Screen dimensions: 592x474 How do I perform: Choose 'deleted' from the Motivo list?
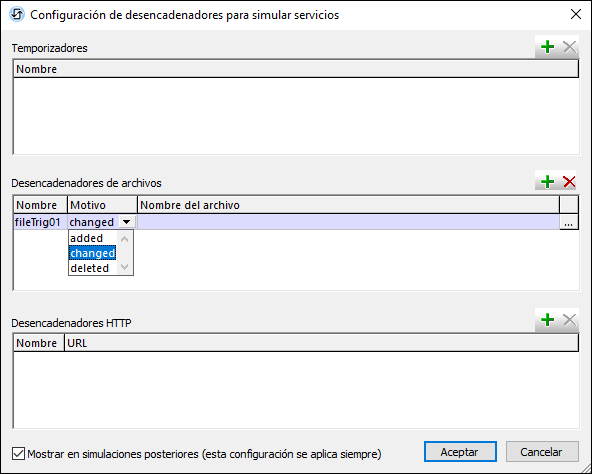click(89, 268)
